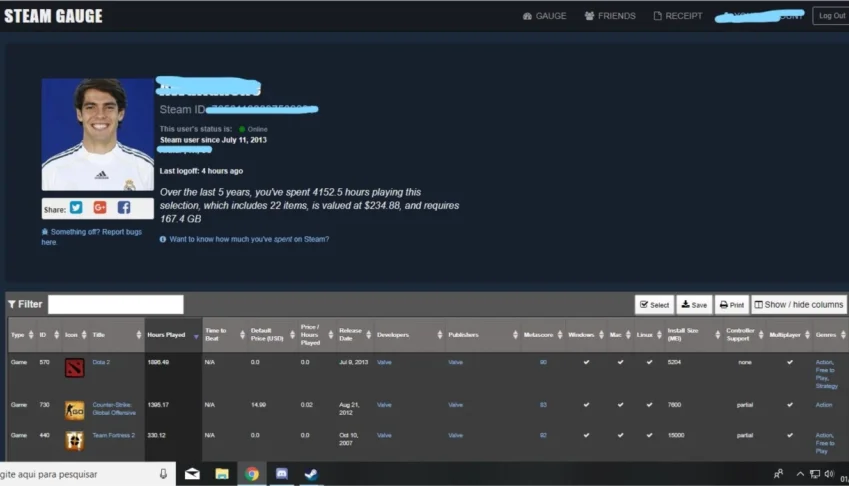The height and width of the screenshot is (486, 849).
Task: Click release date Jul 9, 2013
Action: (x=353, y=362)
